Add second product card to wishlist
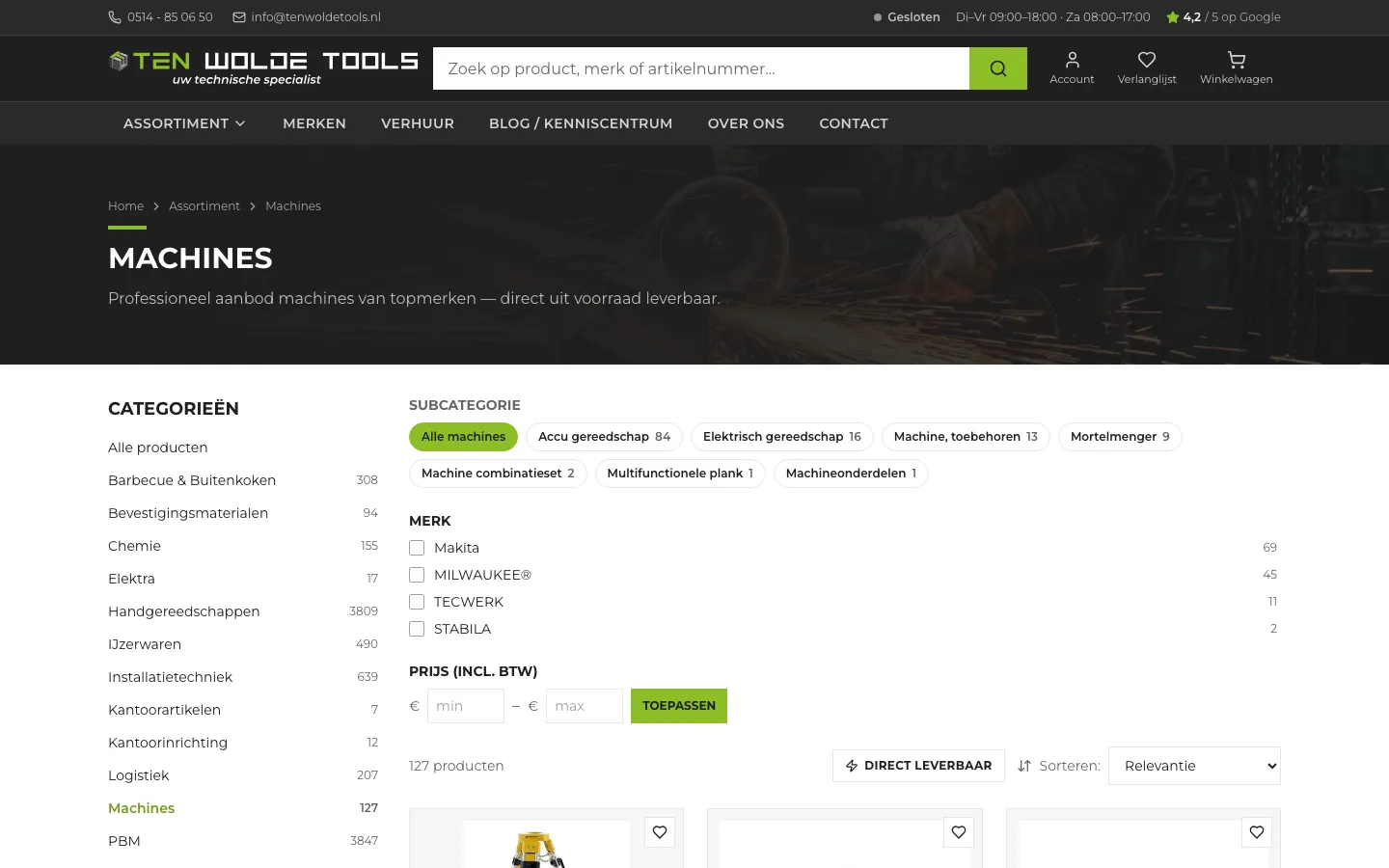This screenshot has height=868, width=1389. [959, 832]
